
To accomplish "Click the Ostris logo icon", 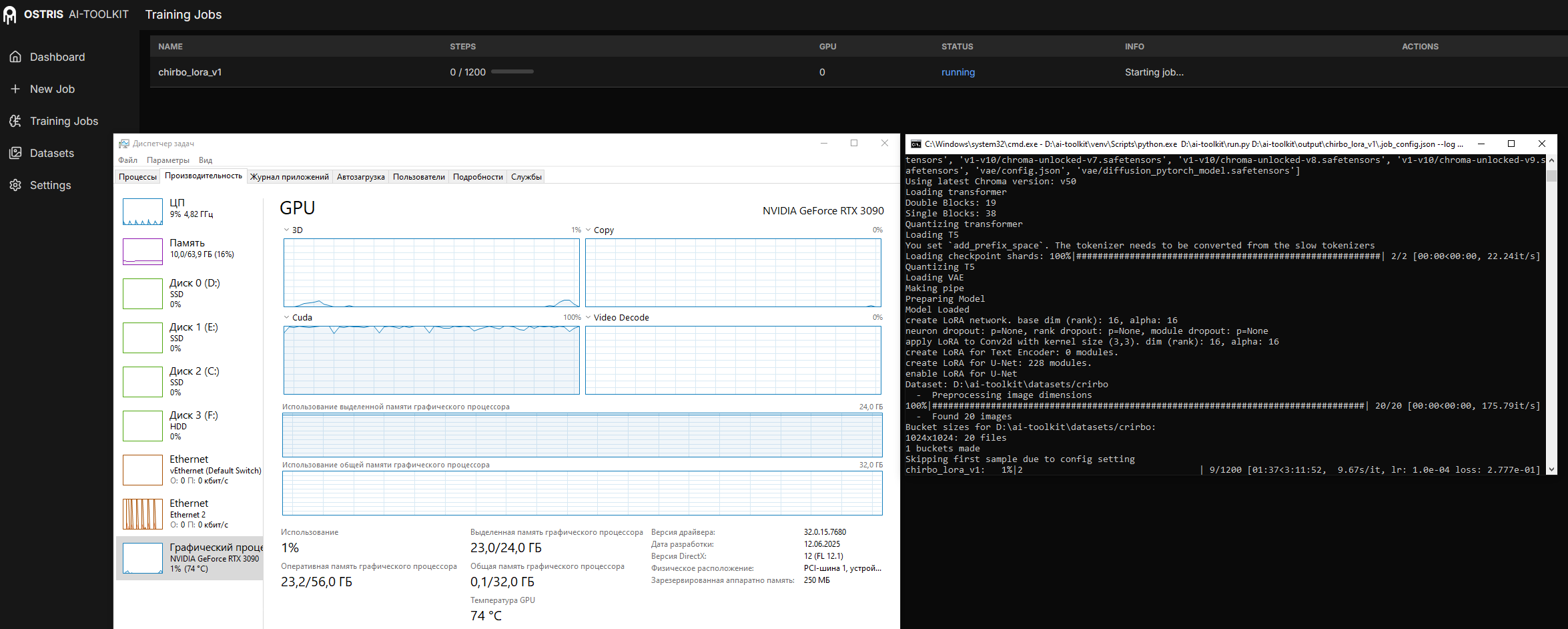I will click(x=10, y=15).
